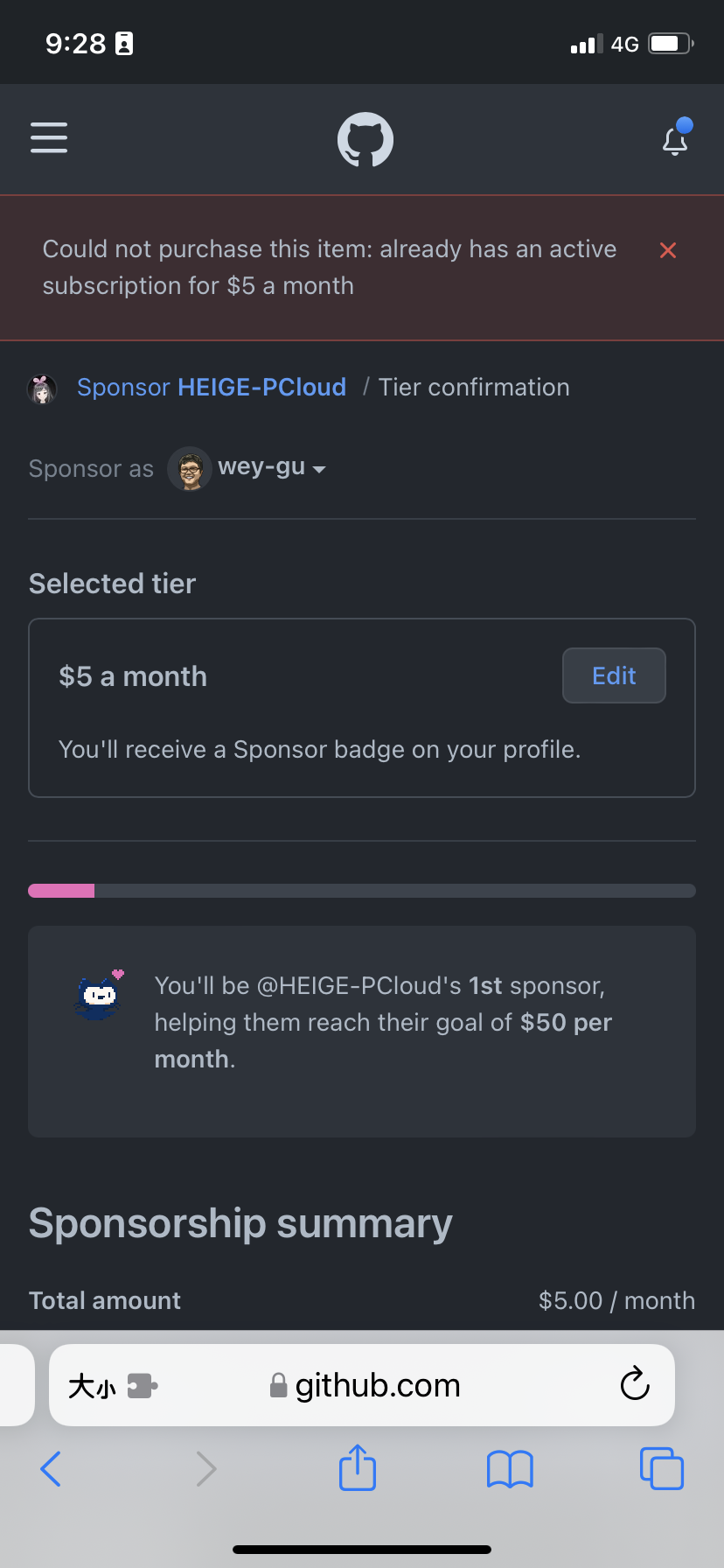Open GitHub notifications via the bell icon
The image size is (724, 1568).
[x=675, y=142]
